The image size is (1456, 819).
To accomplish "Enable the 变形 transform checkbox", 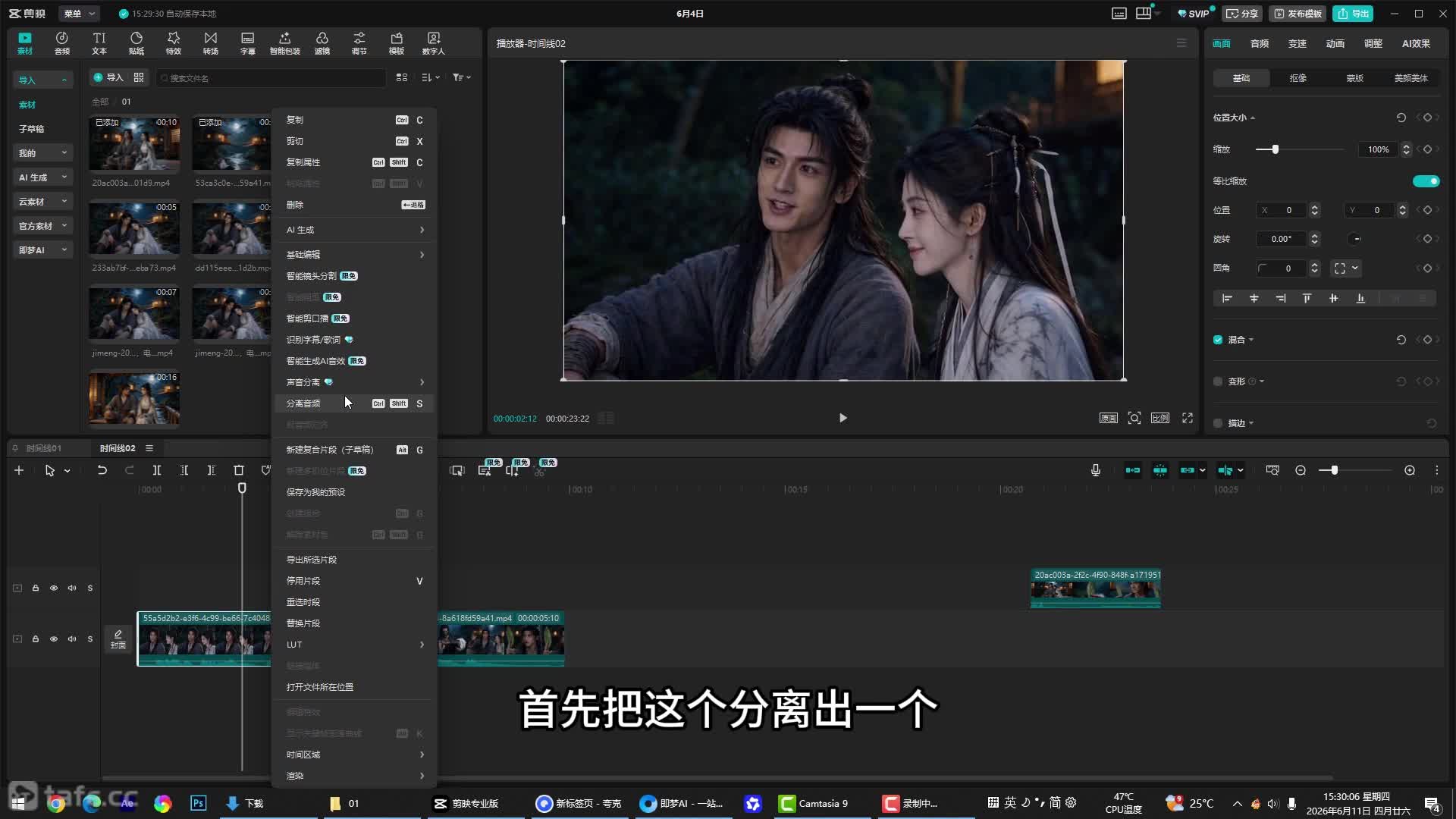I will point(1218,381).
